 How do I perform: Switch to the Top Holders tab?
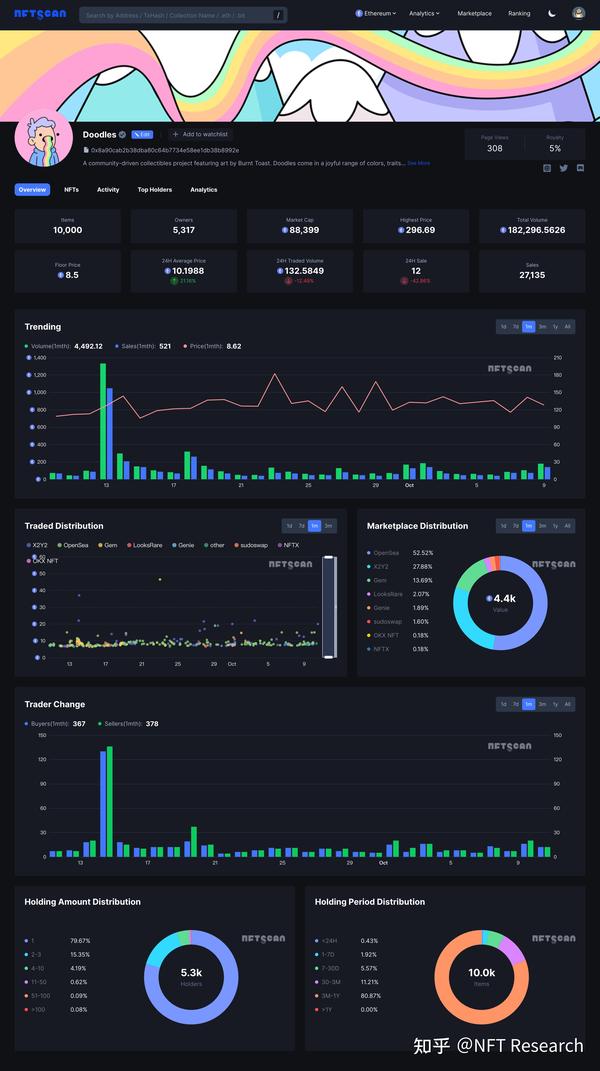[154, 190]
